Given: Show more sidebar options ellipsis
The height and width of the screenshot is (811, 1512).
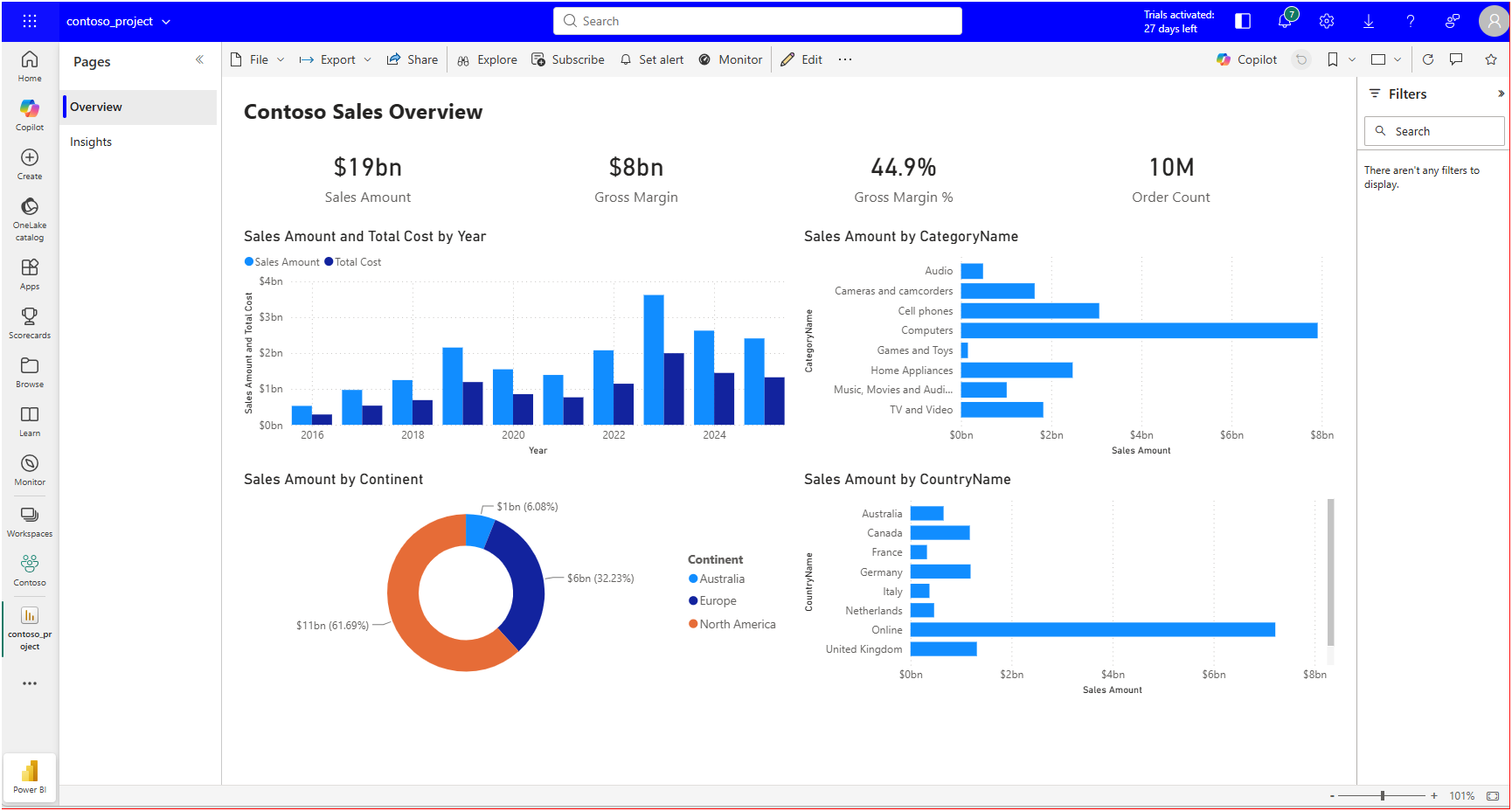Looking at the screenshot, I should (x=30, y=683).
